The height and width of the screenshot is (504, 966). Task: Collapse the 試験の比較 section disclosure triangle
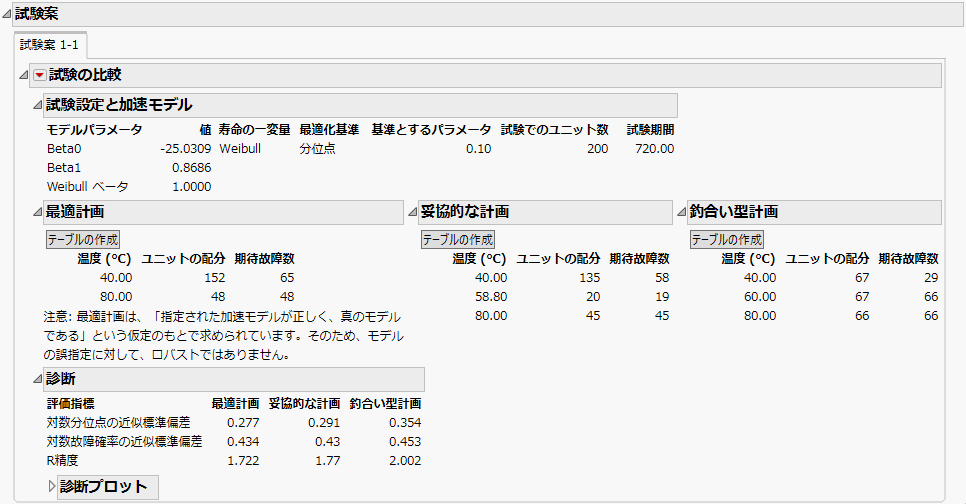(x=24, y=75)
